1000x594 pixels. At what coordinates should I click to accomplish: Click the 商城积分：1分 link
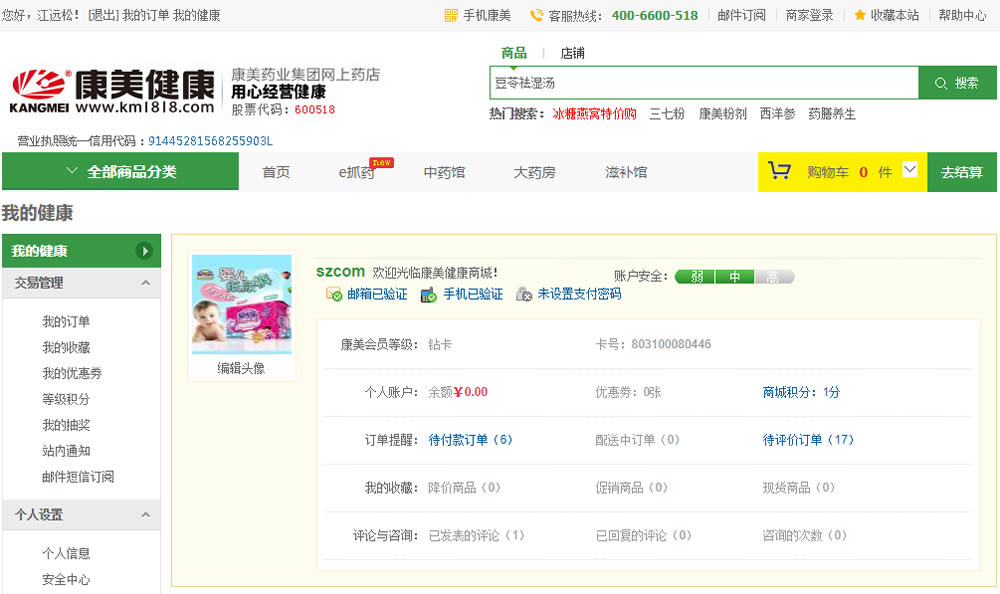[x=801, y=392]
